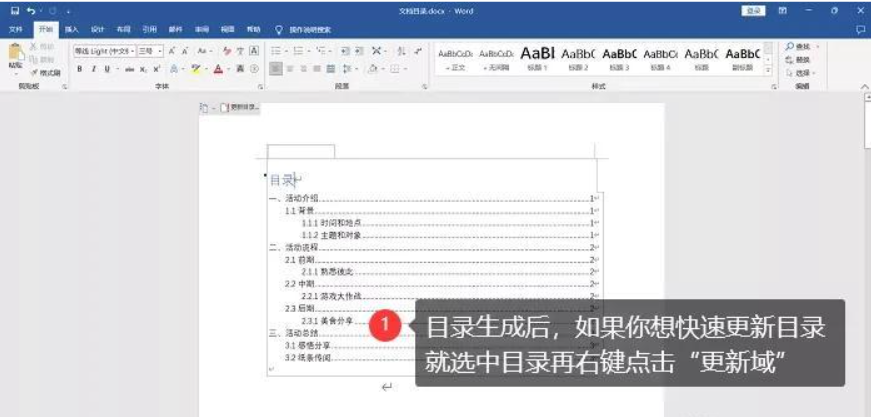
Task: Activate the Format Painter (格式刷)
Action: tap(46, 73)
